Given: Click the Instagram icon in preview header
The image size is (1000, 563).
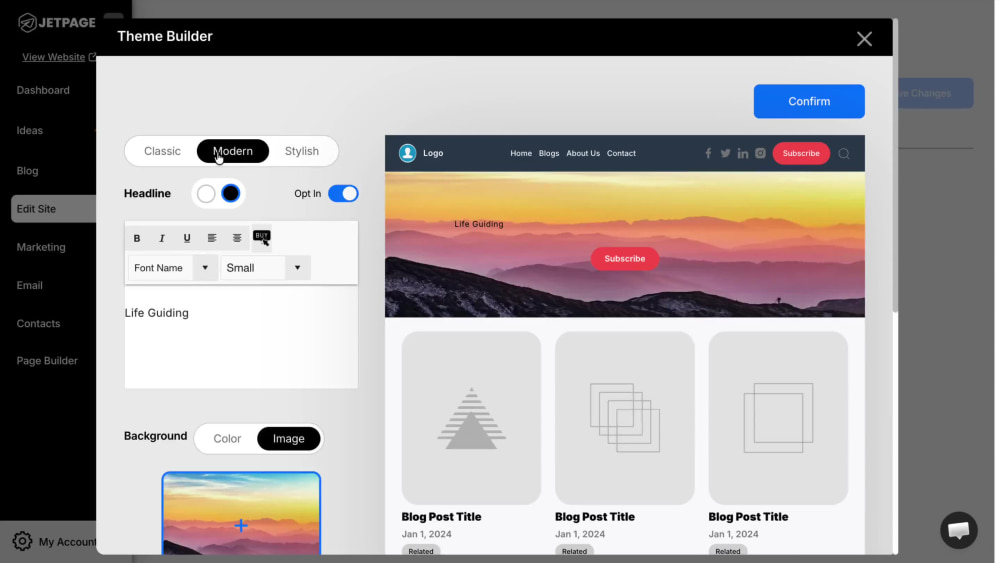Looking at the screenshot, I should (x=760, y=153).
